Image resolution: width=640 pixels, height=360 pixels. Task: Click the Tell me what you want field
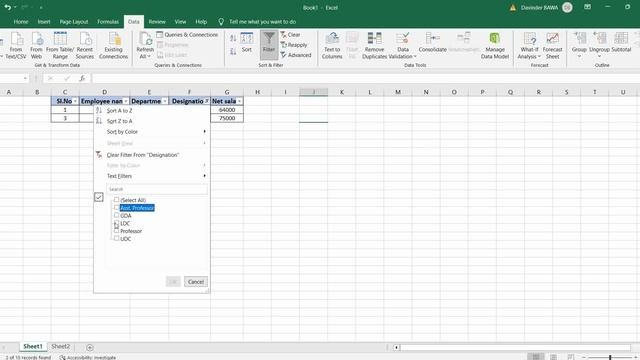[x=262, y=22]
